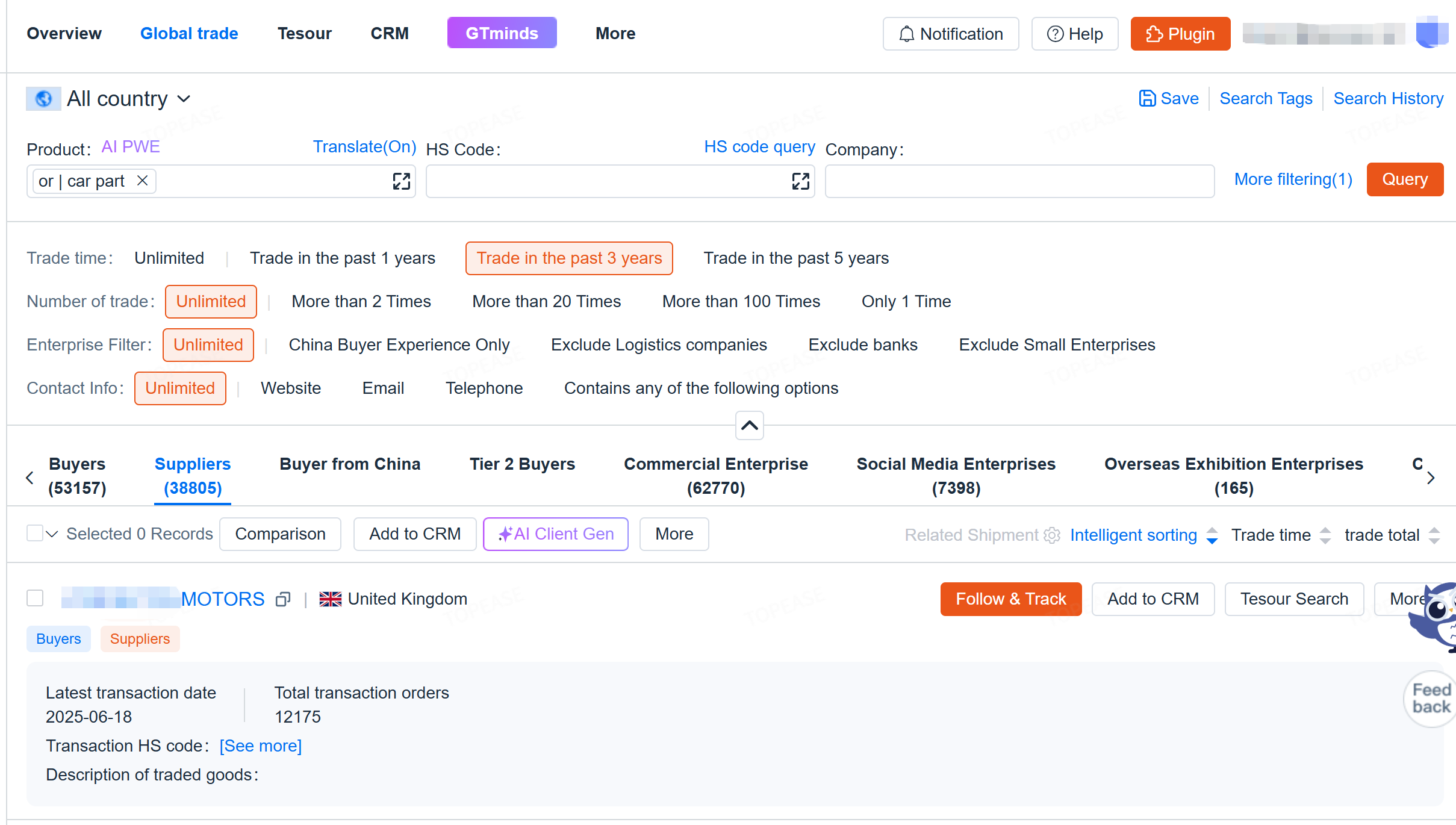Select Trade time Unlimited option

169,258
